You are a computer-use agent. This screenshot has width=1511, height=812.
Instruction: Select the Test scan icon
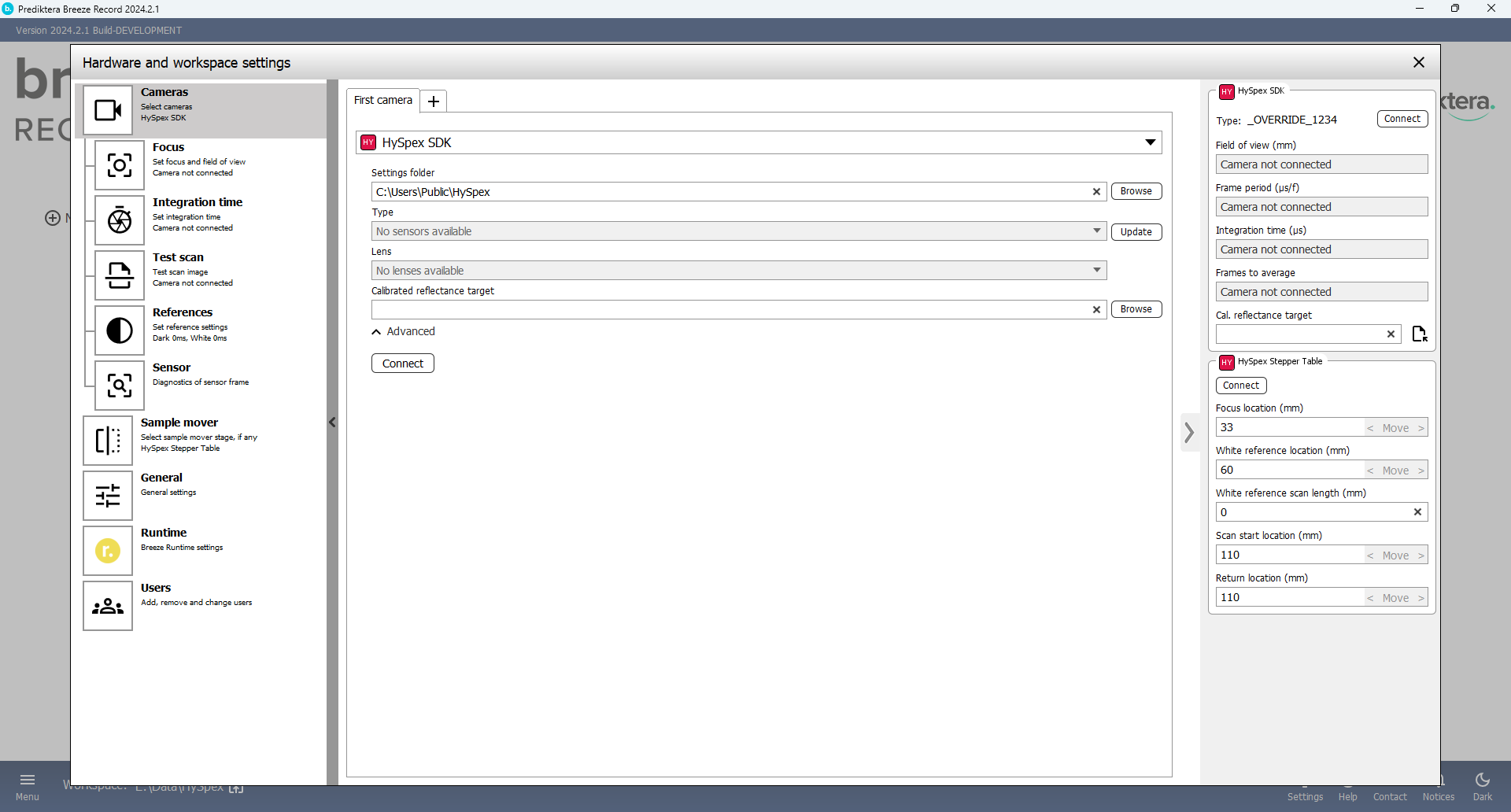120,275
